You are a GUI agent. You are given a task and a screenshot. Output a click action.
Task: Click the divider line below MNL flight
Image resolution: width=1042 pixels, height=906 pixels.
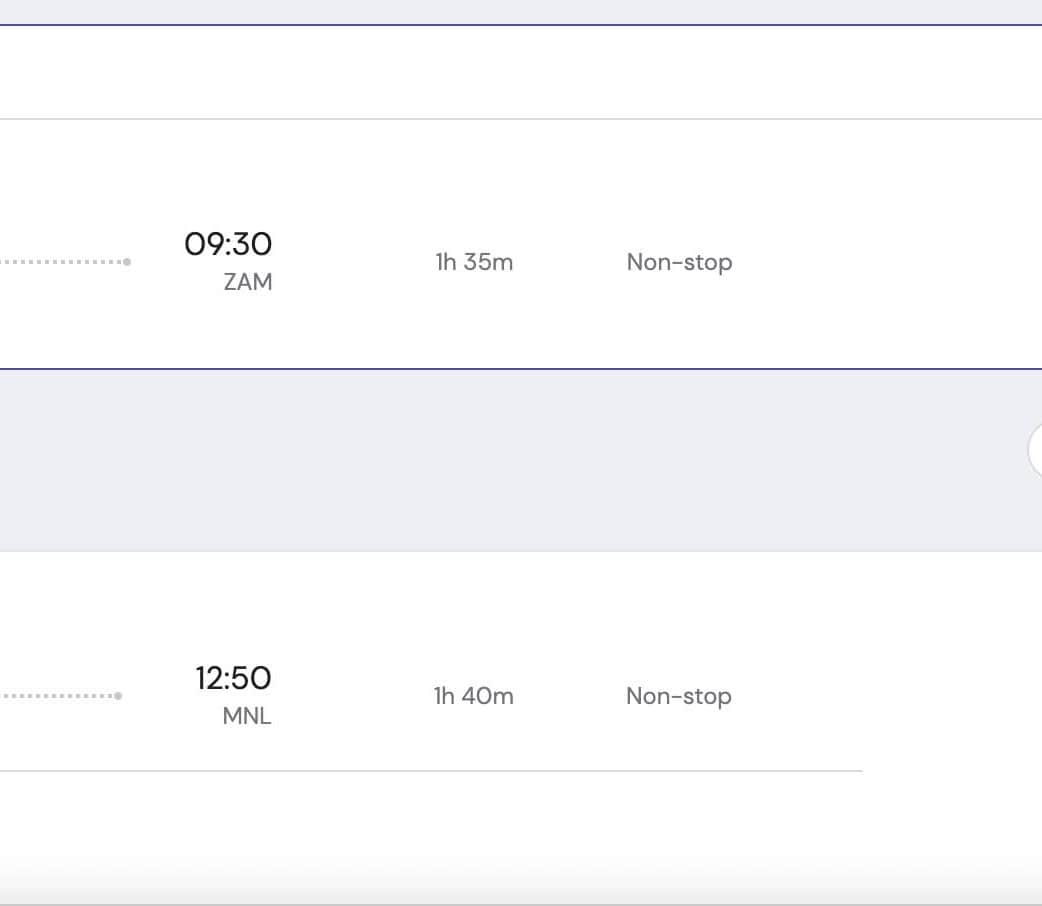tap(500, 771)
